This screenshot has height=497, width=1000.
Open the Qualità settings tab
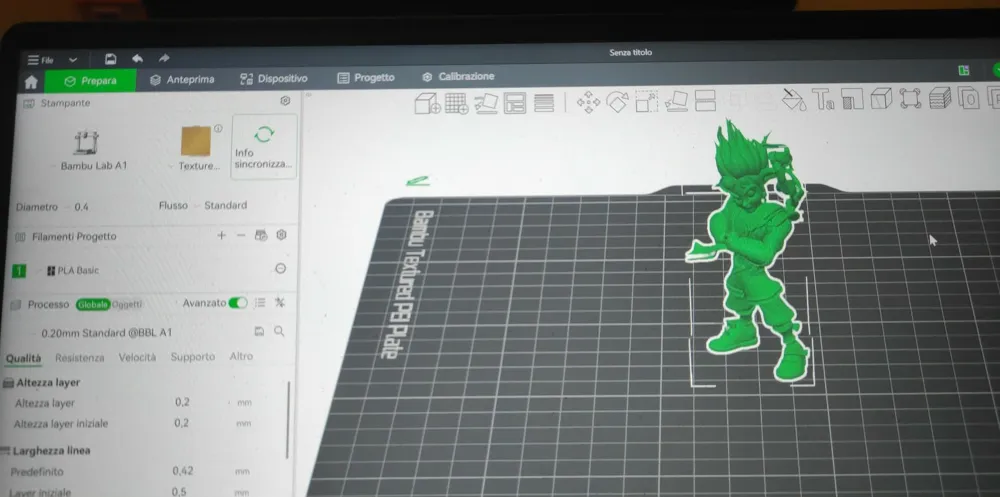[24, 359]
